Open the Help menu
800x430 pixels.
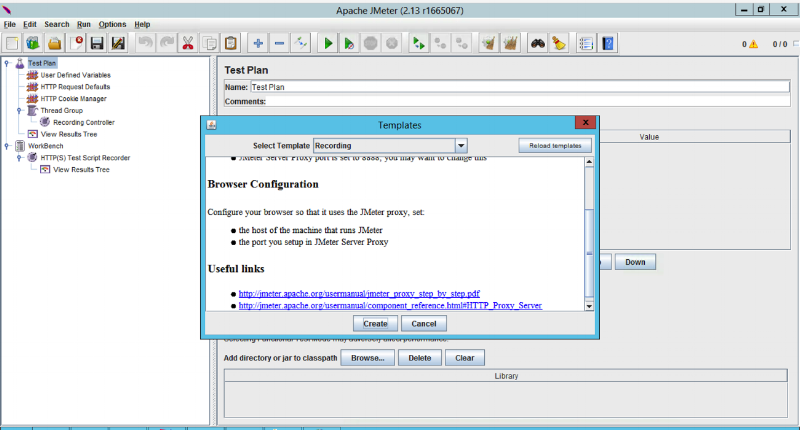142,24
